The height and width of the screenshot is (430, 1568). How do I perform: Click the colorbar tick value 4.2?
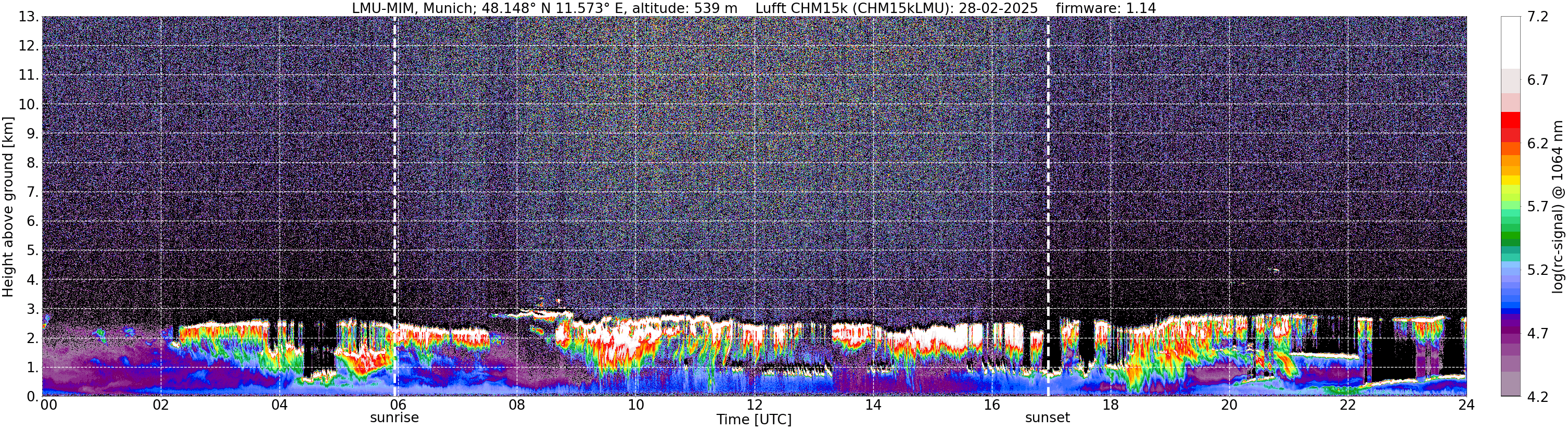coord(1538,397)
